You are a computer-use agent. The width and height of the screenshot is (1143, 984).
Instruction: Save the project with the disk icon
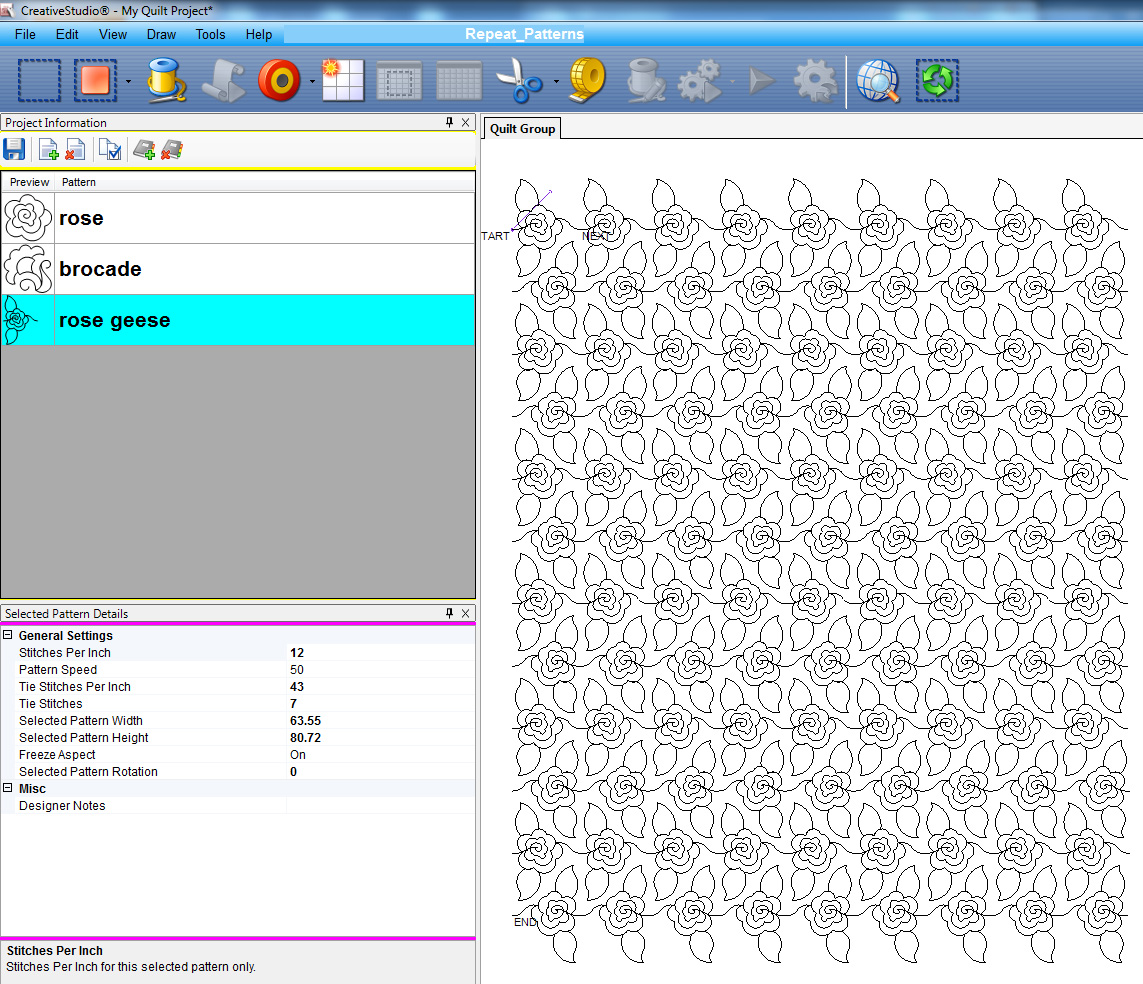click(14, 149)
